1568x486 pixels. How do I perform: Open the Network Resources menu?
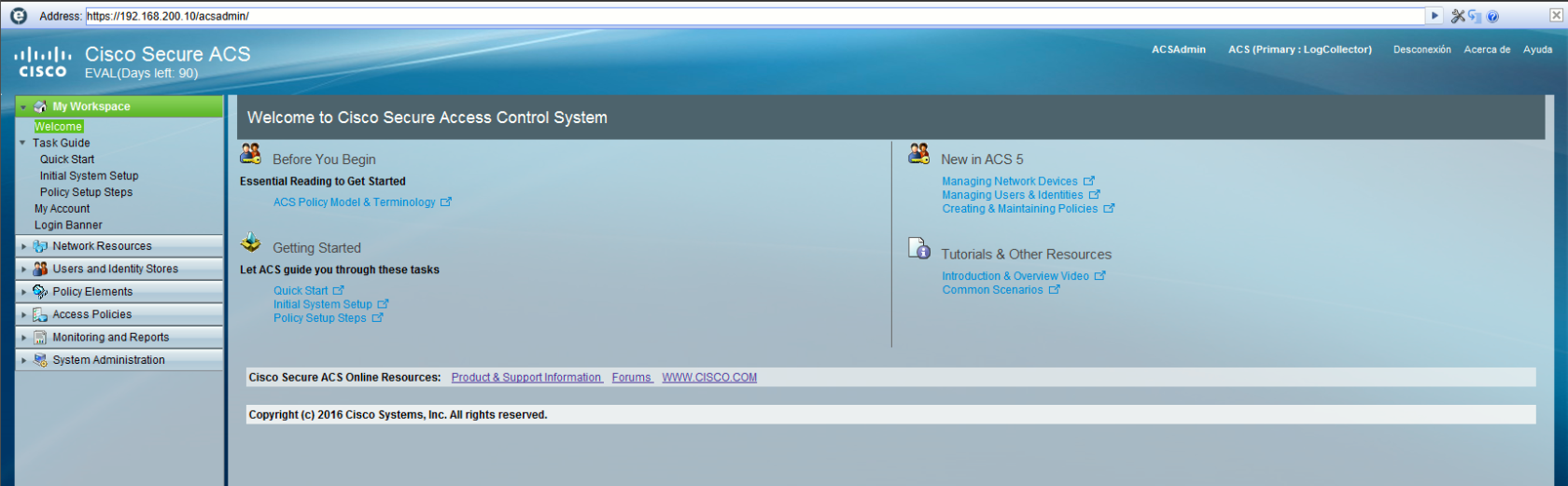[119, 246]
